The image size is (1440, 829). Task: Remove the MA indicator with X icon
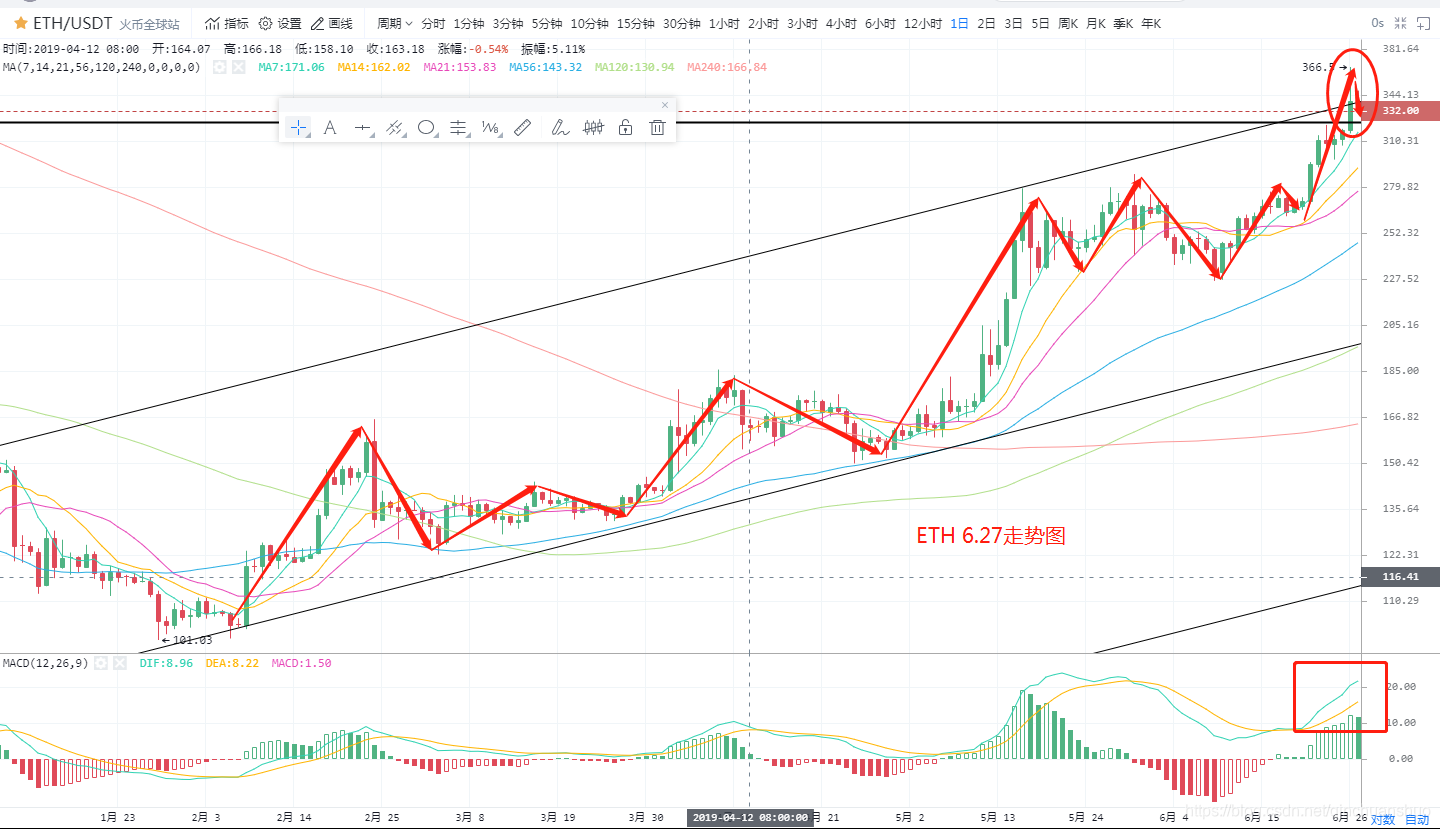tap(238, 67)
